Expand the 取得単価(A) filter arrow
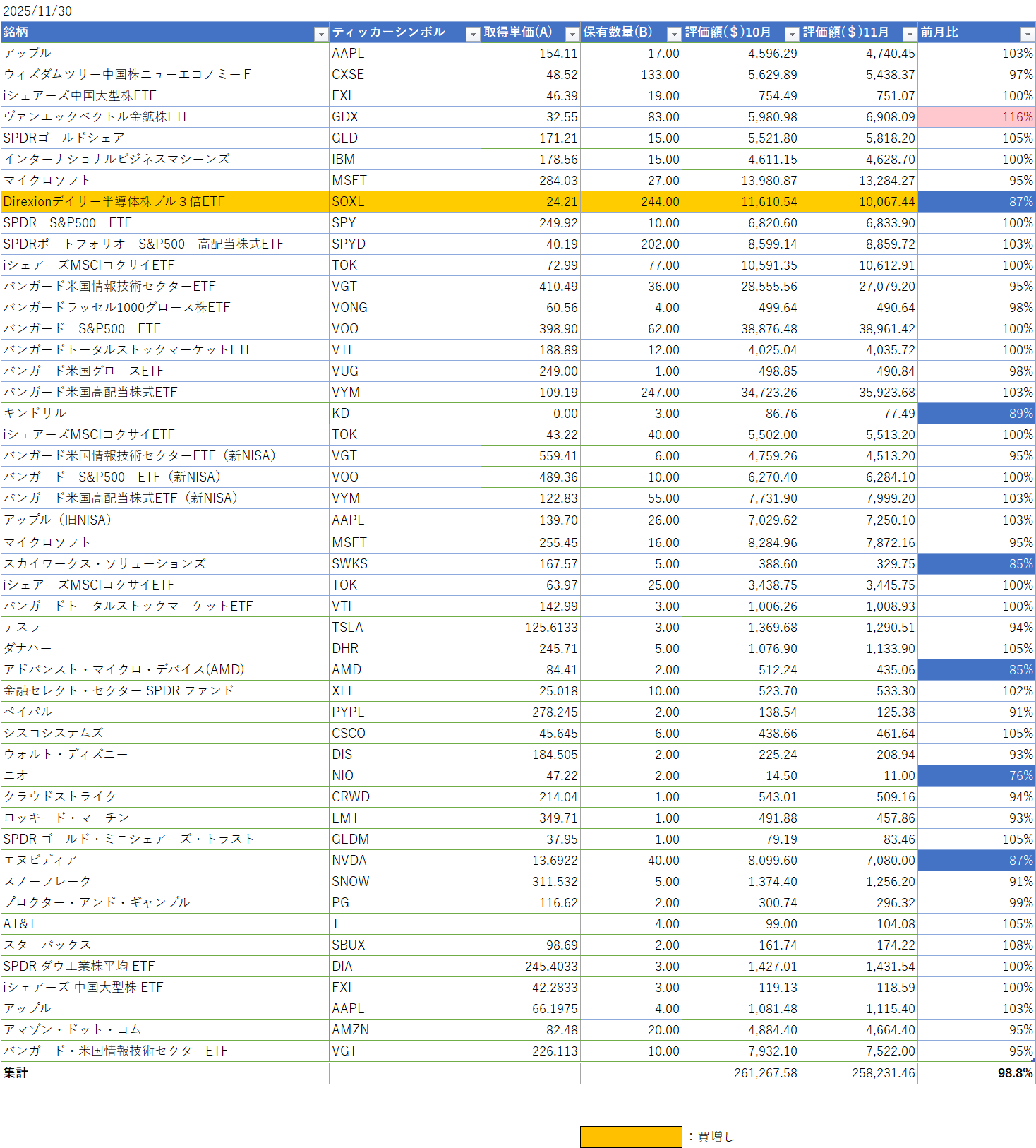1036x1148 pixels. (x=572, y=34)
